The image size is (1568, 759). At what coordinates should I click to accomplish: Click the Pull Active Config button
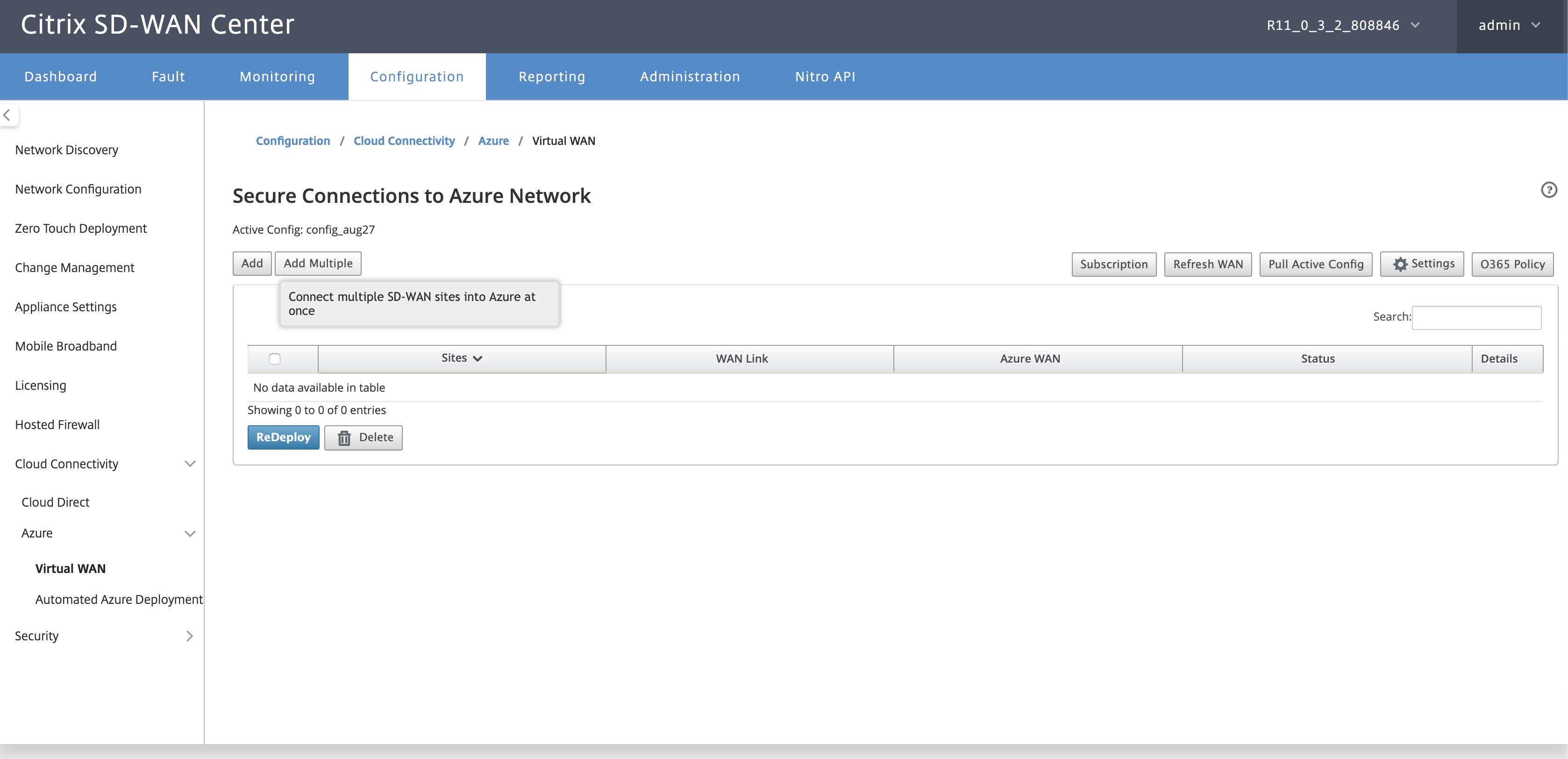point(1315,264)
